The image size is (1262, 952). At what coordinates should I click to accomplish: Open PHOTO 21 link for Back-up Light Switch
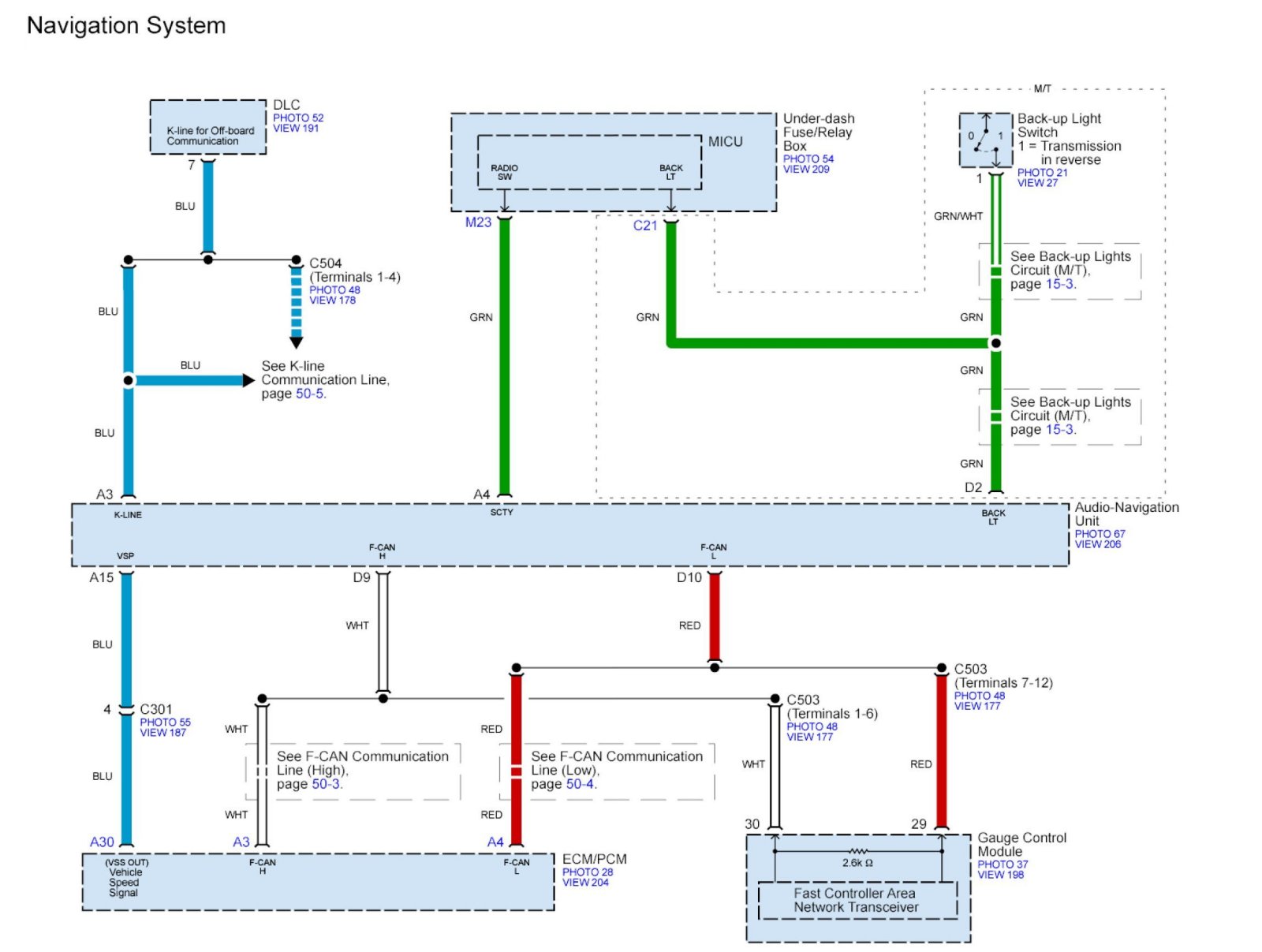click(1042, 172)
